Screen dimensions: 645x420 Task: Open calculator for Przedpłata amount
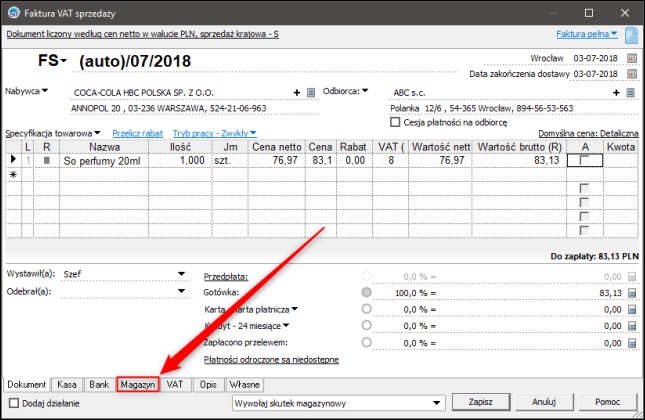[x=632, y=277]
